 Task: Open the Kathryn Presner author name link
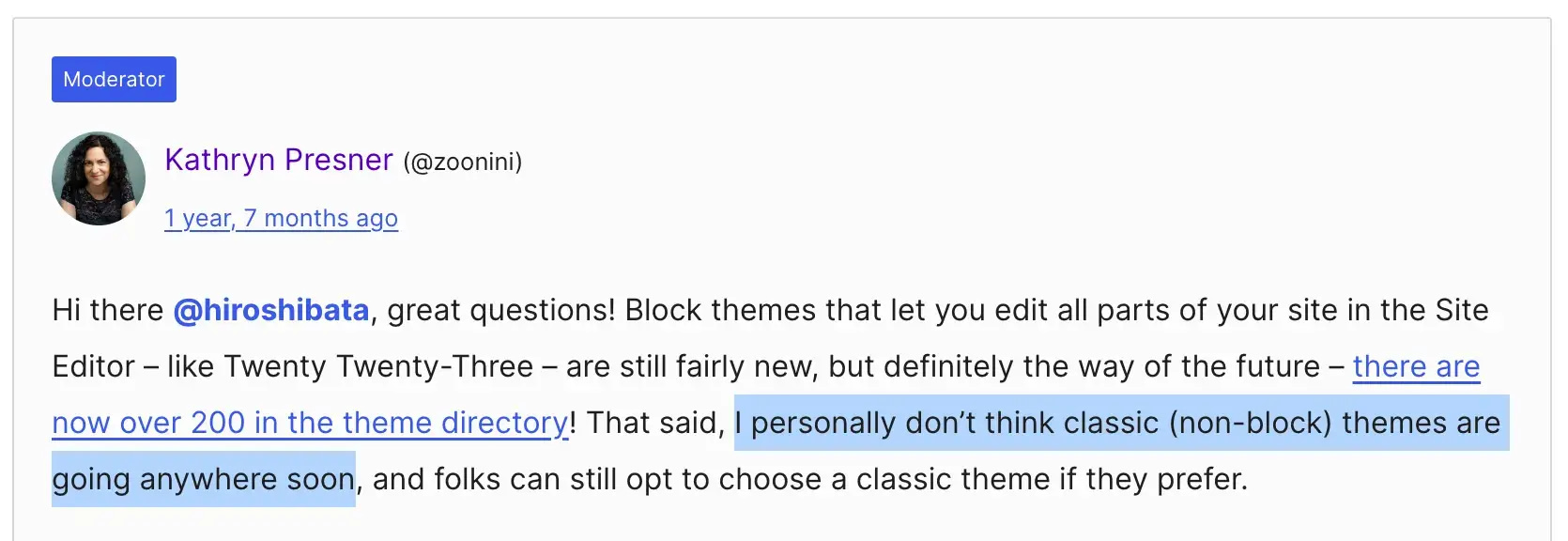pos(279,160)
